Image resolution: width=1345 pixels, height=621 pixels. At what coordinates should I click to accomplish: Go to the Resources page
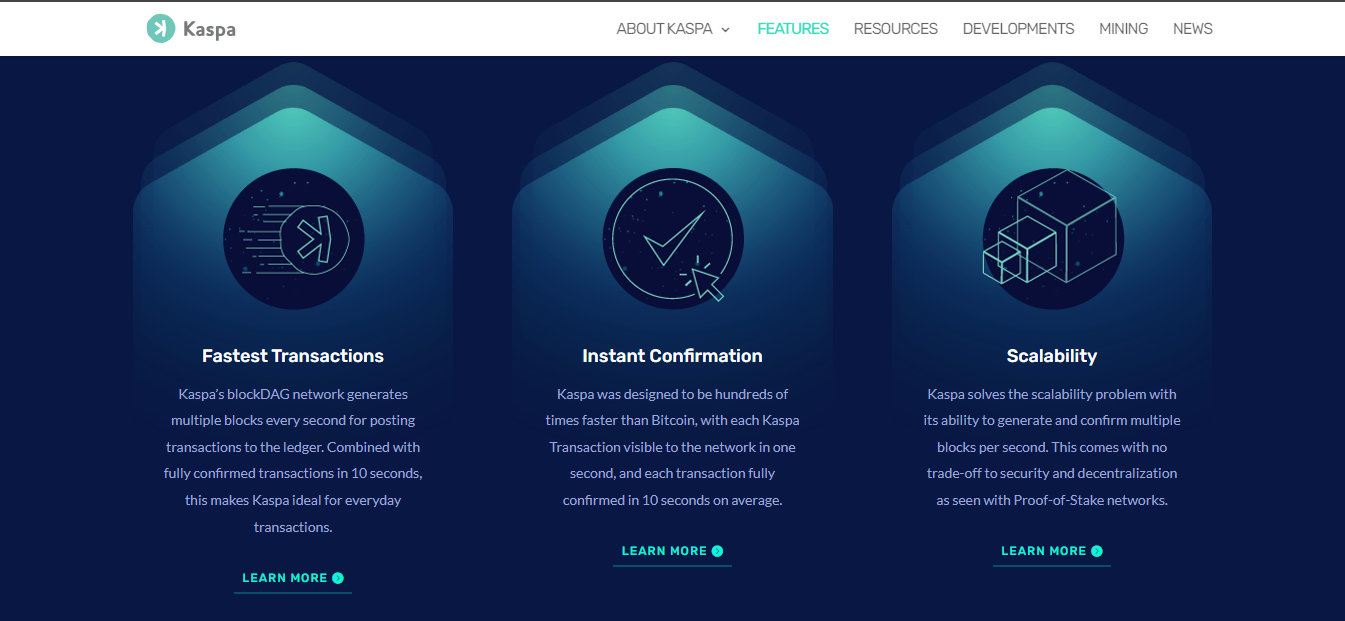tap(895, 29)
